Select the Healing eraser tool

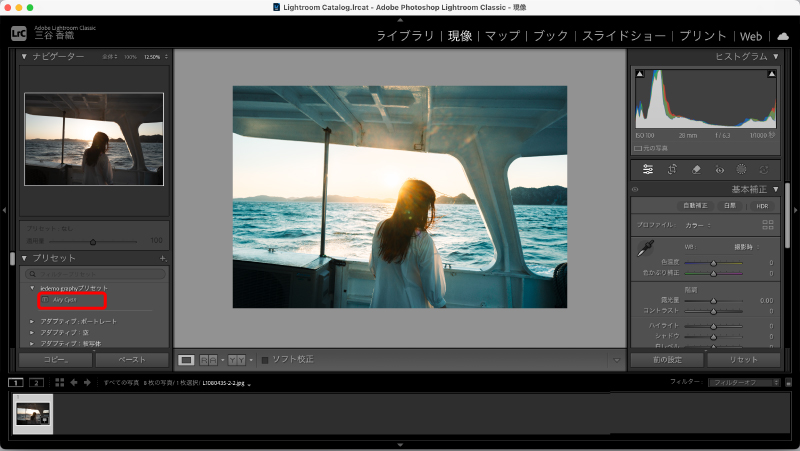click(x=696, y=169)
